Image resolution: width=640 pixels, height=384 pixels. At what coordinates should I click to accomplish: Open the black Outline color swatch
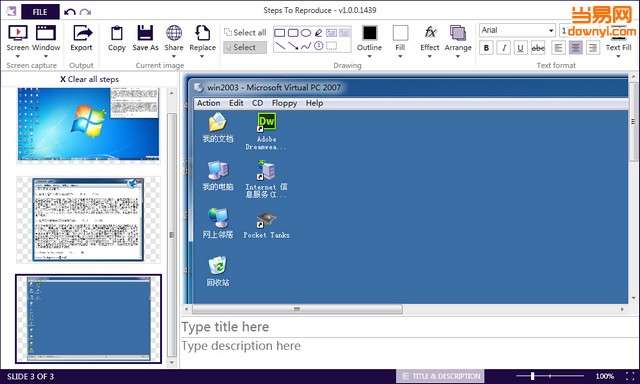[x=370, y=33]
